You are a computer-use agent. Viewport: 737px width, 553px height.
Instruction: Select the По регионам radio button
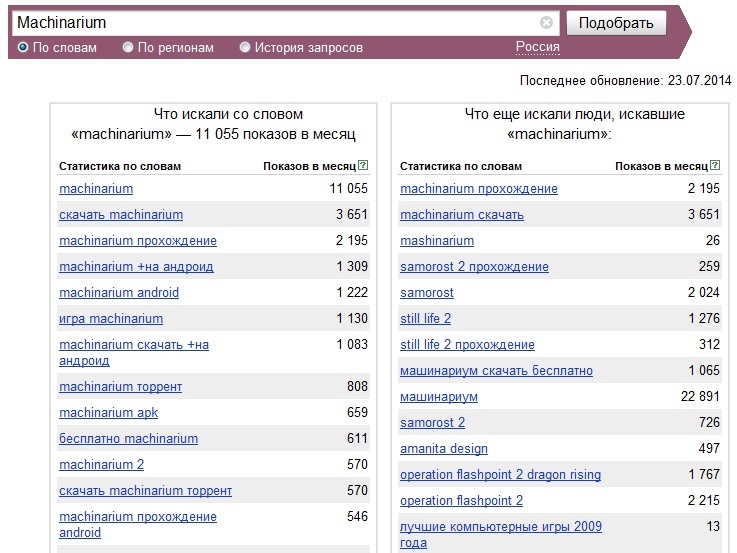pyautogui.click(x=127, y=47)
